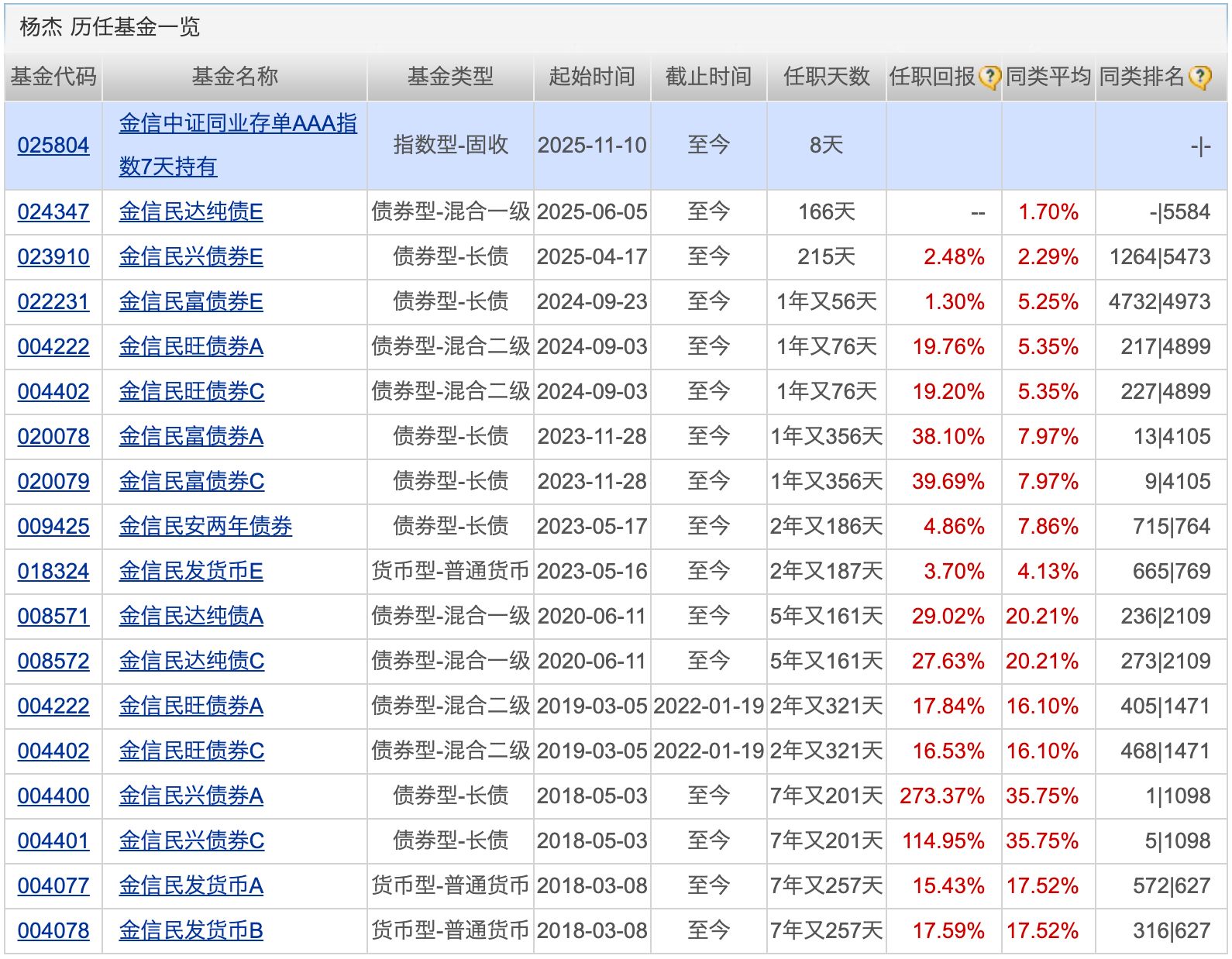Open the 金信民安两年债券 fund link
The image size is (1232, 959).
click(205, 527)
